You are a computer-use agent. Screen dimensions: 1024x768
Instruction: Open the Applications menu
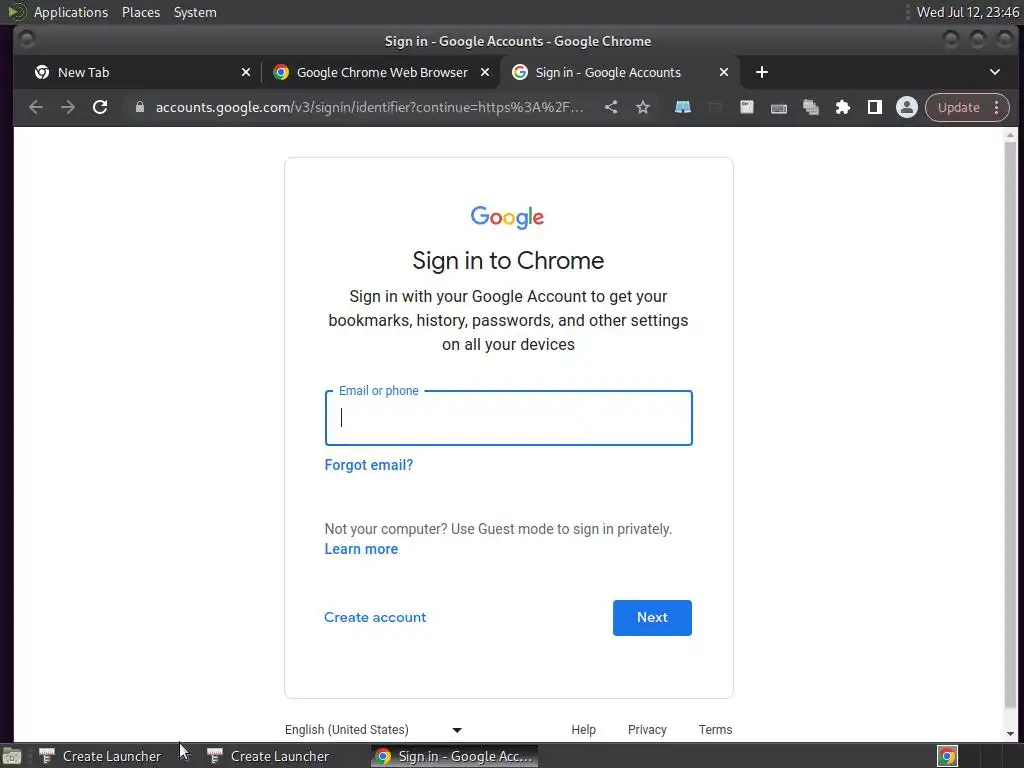(71, 12)
